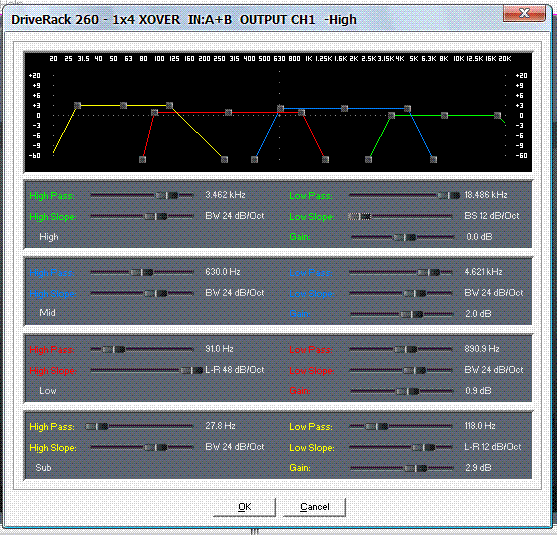The image size is (557, 535).
Task: Select the red Low slope node at -60 near 1.25K
Action: point(325,160)
